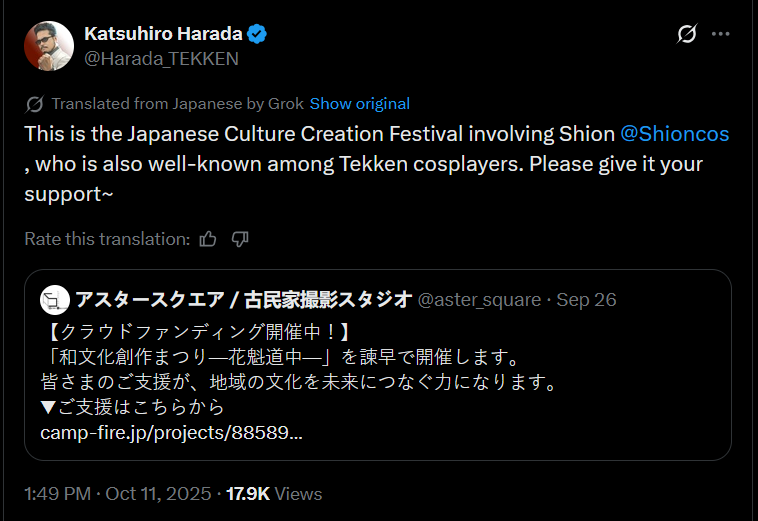Click the Katsuhiro Harada display name
The height and width of the screenshot is (521, 758).
point(164,34)
